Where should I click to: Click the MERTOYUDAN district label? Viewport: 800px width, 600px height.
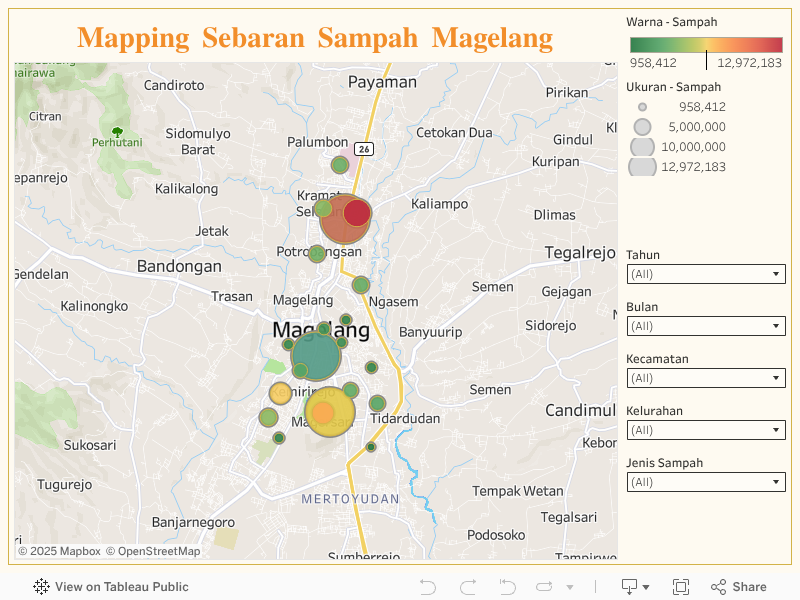point(351,499)
